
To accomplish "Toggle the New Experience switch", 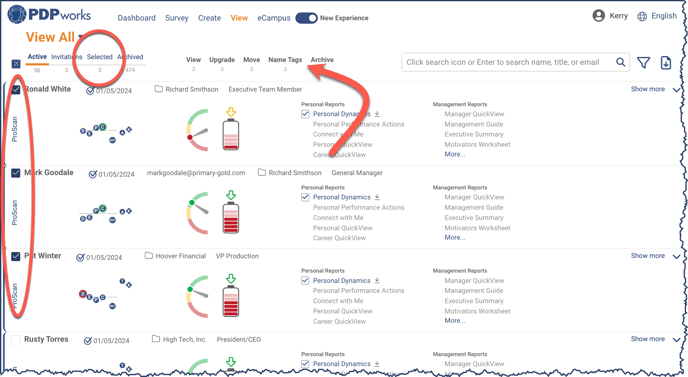I will pos(306,18).
